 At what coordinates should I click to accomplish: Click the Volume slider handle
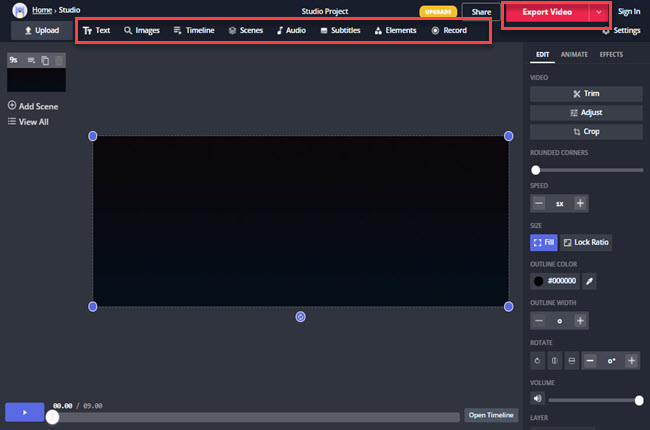[639, 400]
